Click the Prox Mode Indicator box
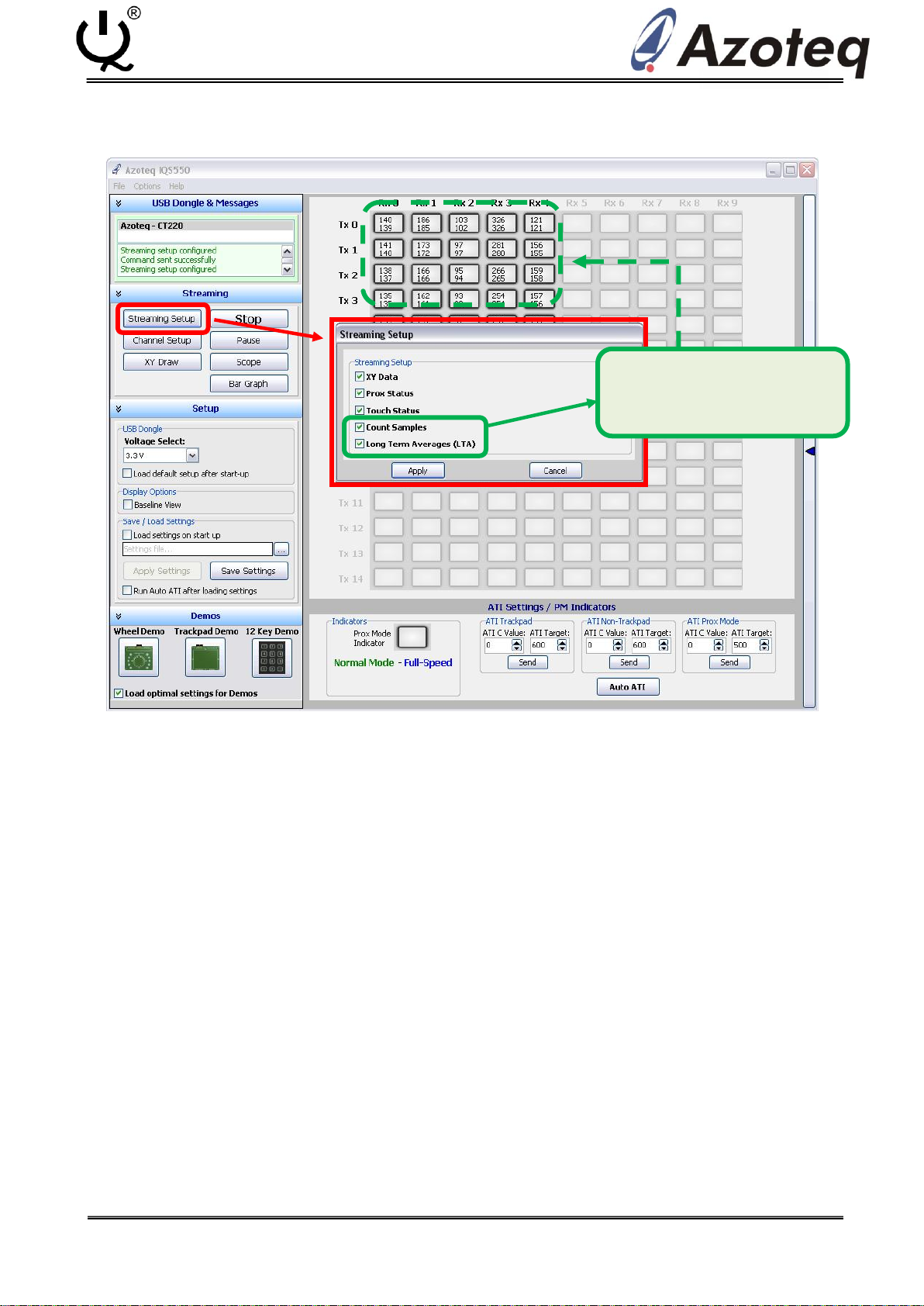This screenshot has height=1306, width=924. 412,637
